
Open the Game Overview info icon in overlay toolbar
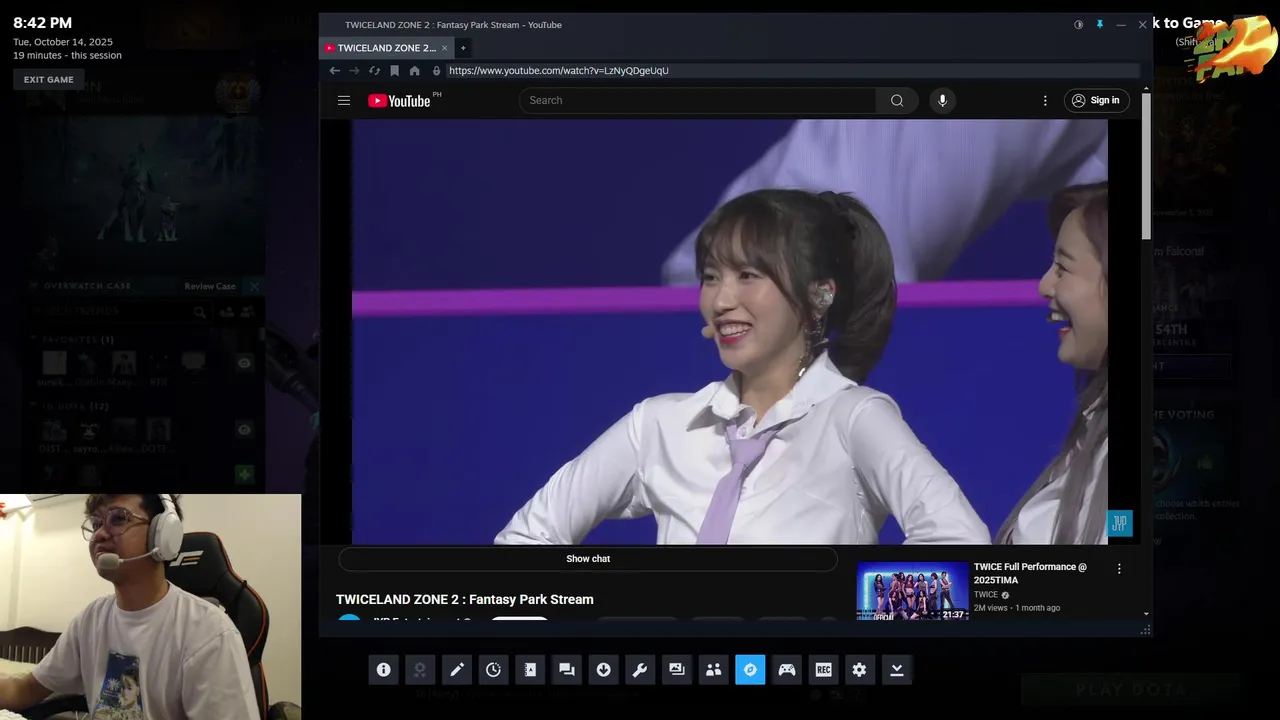click(x=383, y=670)
